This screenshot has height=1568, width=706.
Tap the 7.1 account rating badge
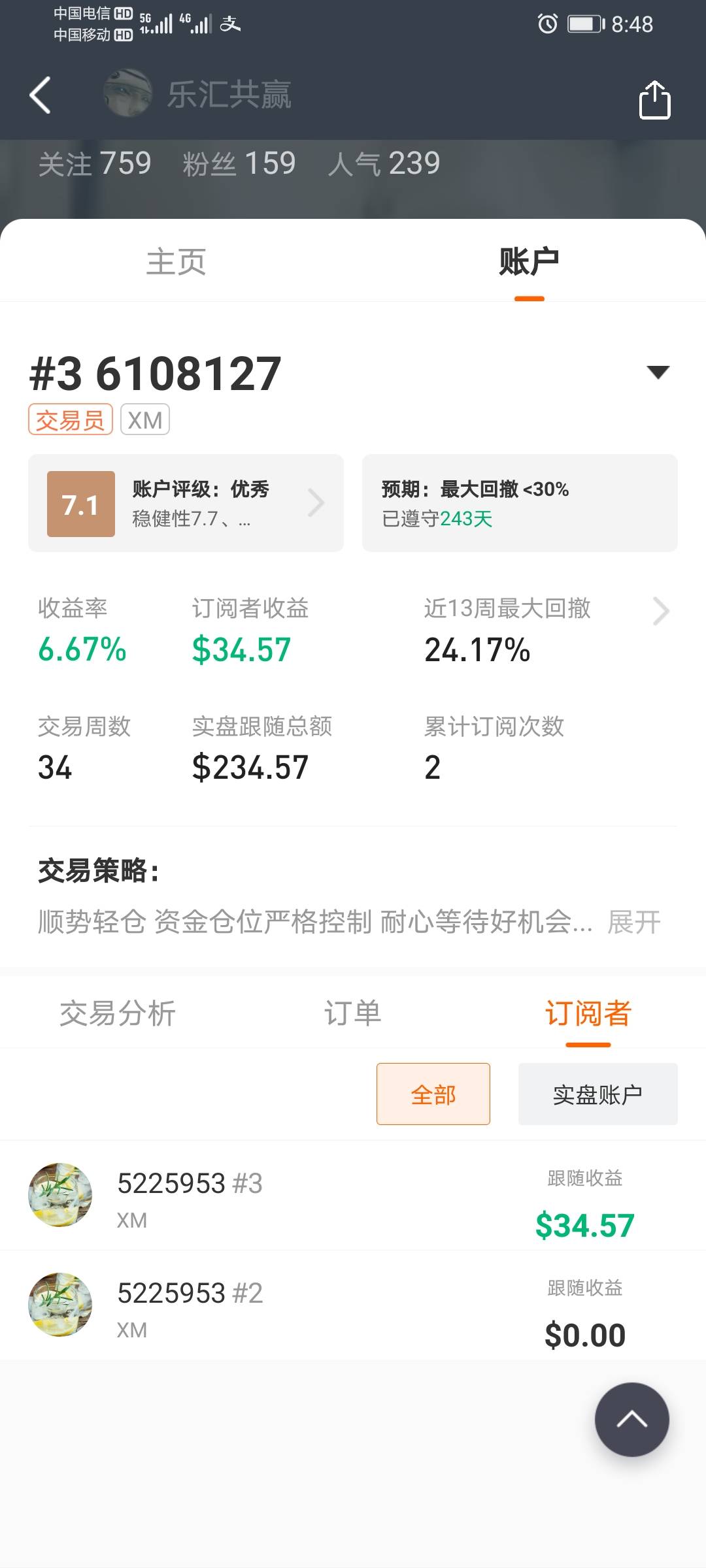click(81, 504)
